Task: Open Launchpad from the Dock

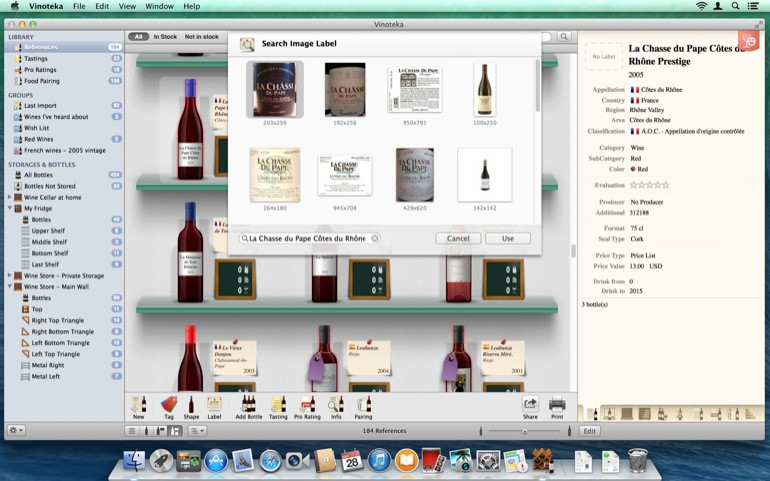Action: [x=161, y=461]
